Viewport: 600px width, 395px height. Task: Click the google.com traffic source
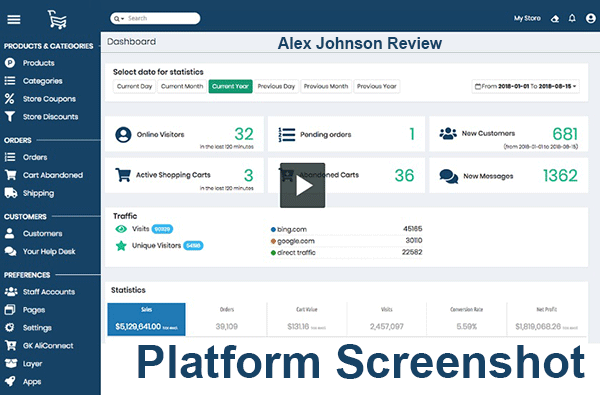pyautogui.click(x=295, y=241)
